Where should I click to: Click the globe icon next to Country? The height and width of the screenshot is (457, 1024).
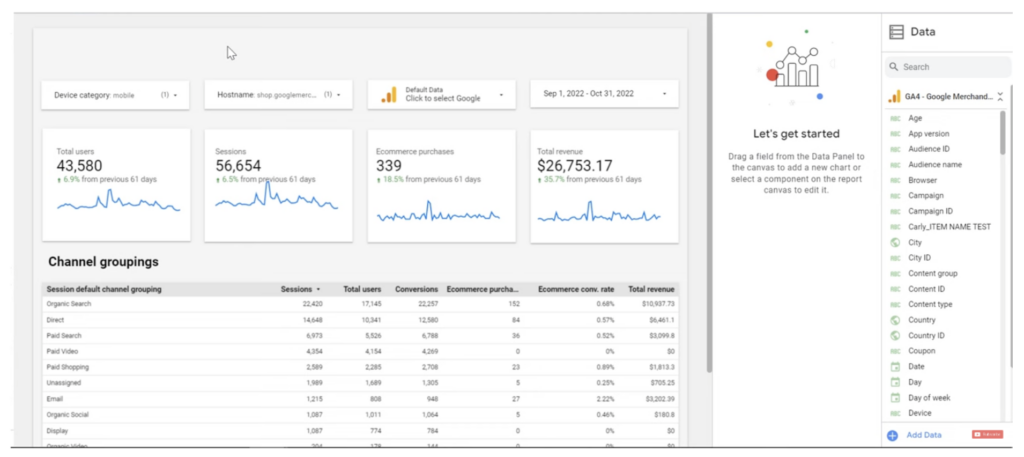click(895, 320)
